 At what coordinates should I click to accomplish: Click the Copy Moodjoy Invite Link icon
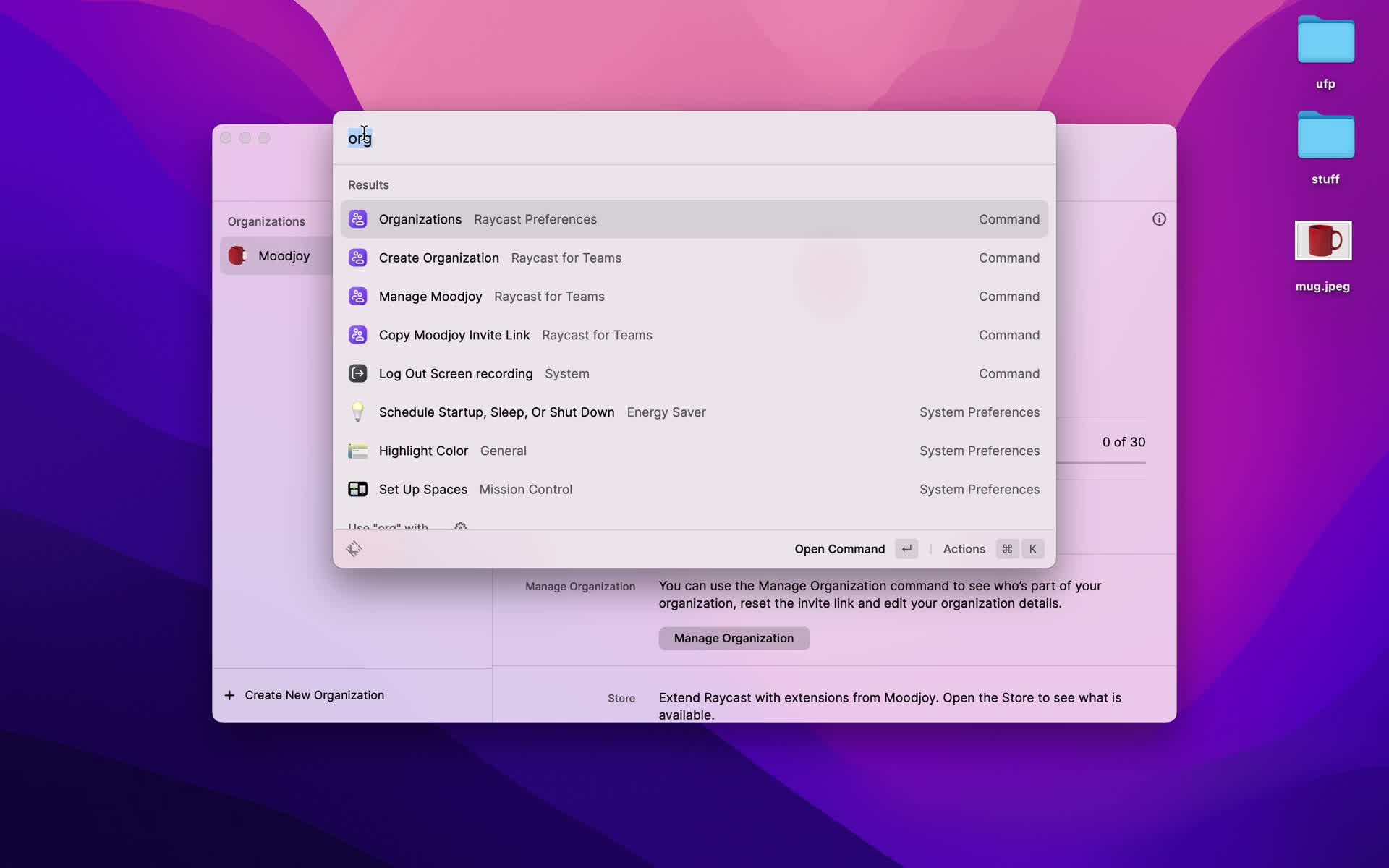tap(357, 334)
